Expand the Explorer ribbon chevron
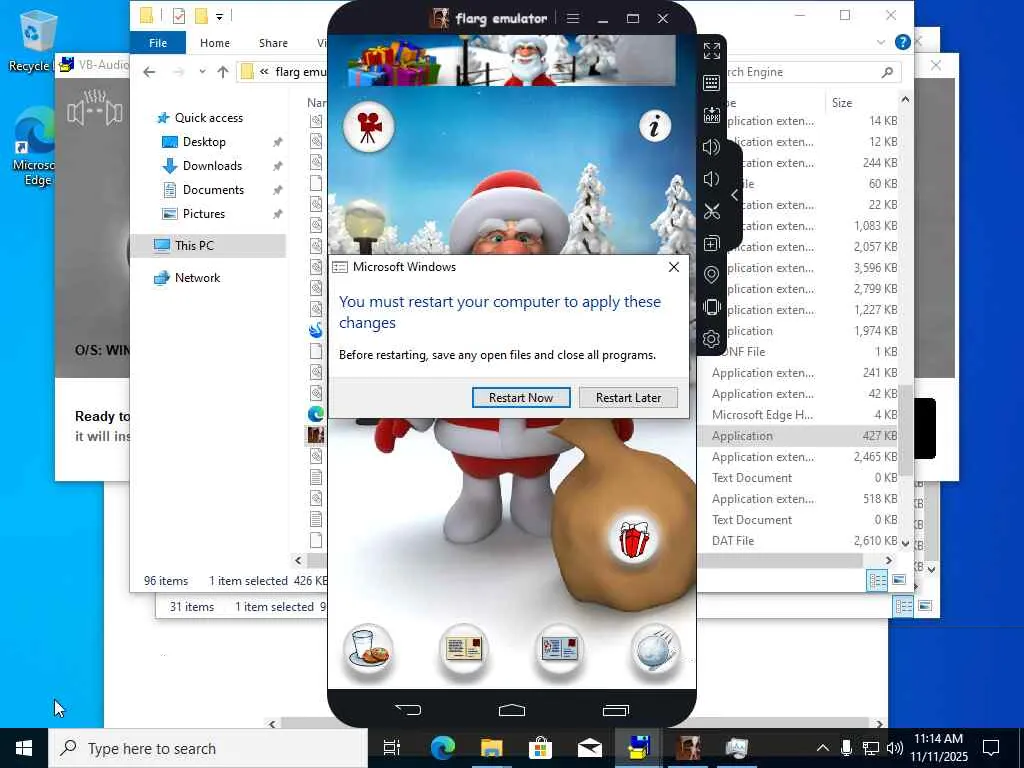This screenshot has width=1024, height=768. [x=881, y=42]
